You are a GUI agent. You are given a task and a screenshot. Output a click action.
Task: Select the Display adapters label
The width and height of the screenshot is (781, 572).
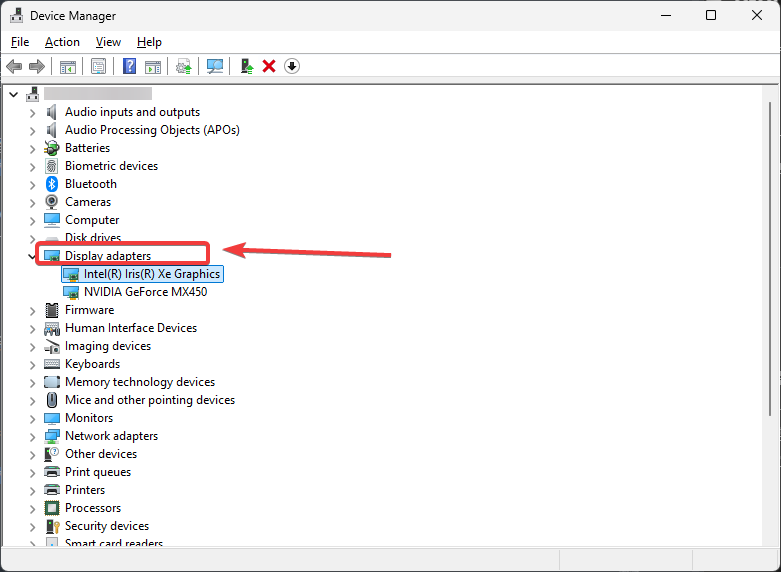pos(108,256)
